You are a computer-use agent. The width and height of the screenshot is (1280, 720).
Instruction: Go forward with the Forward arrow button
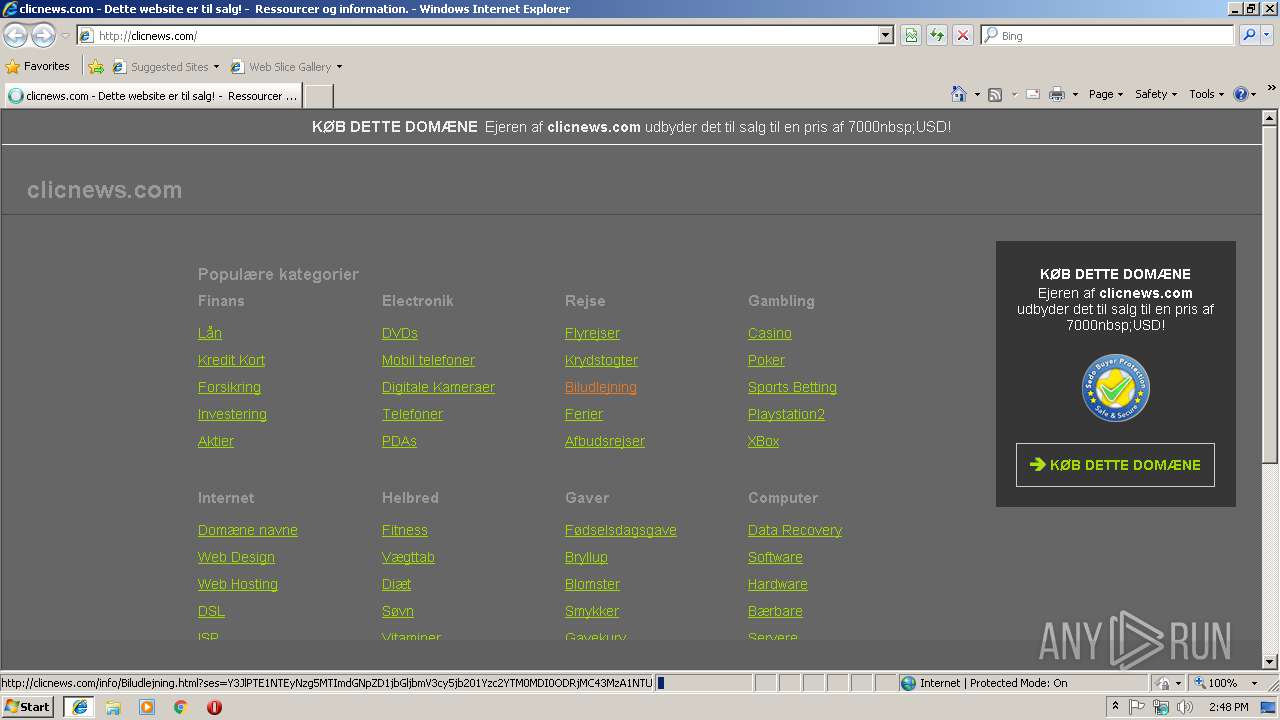43,35
